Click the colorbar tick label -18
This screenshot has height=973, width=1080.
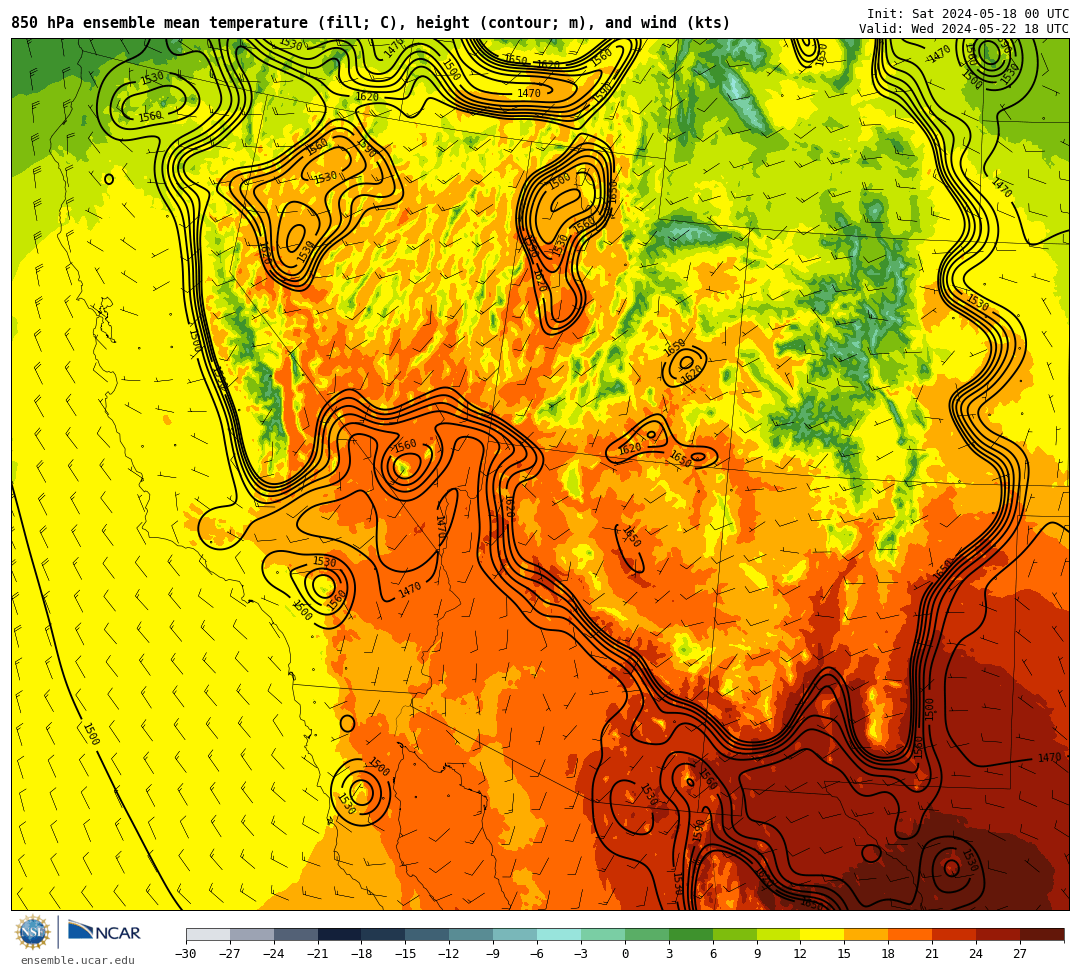pos(361,954)
